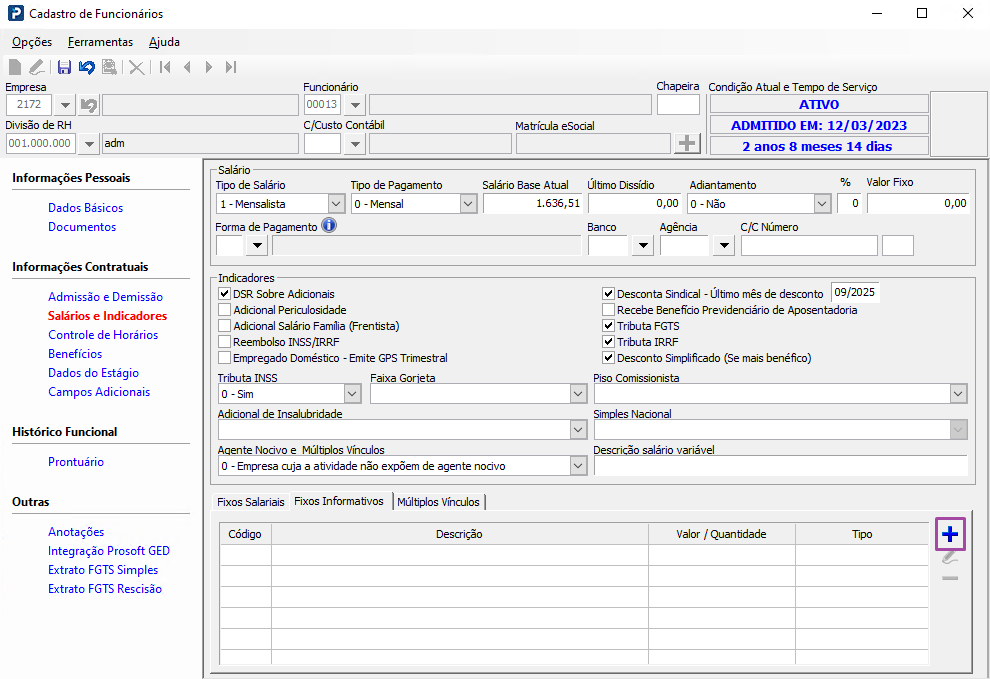Click the New record toolbar icon
Screen dimensions: 990x679
pyautogui.click(x=15, y=67)
